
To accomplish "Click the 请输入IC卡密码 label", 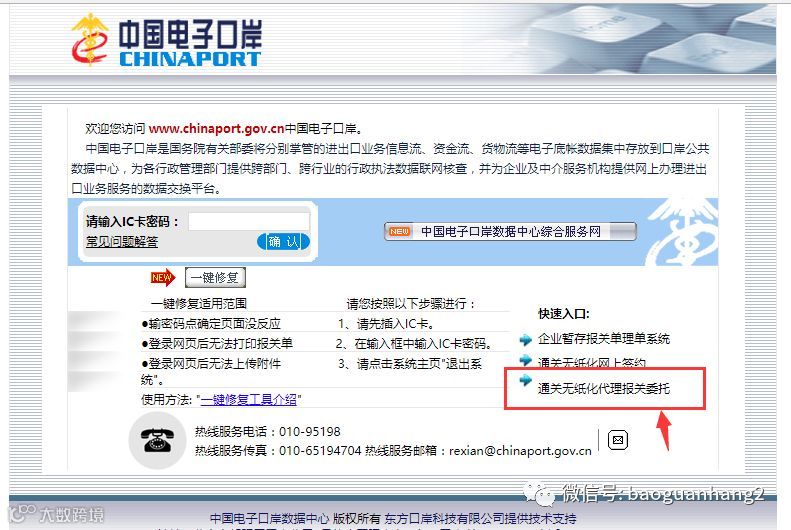I will [132, 221].
